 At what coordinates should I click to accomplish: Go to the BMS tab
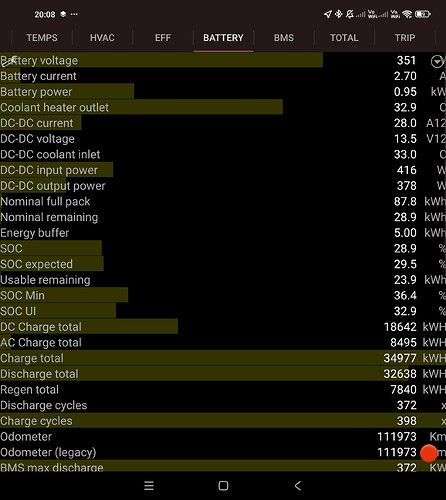pyautogui.click(x=284, y=38)
